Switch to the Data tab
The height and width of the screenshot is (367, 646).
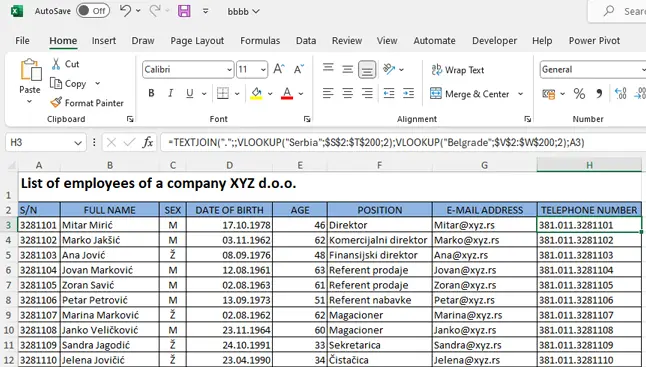(x=306, y=40)
